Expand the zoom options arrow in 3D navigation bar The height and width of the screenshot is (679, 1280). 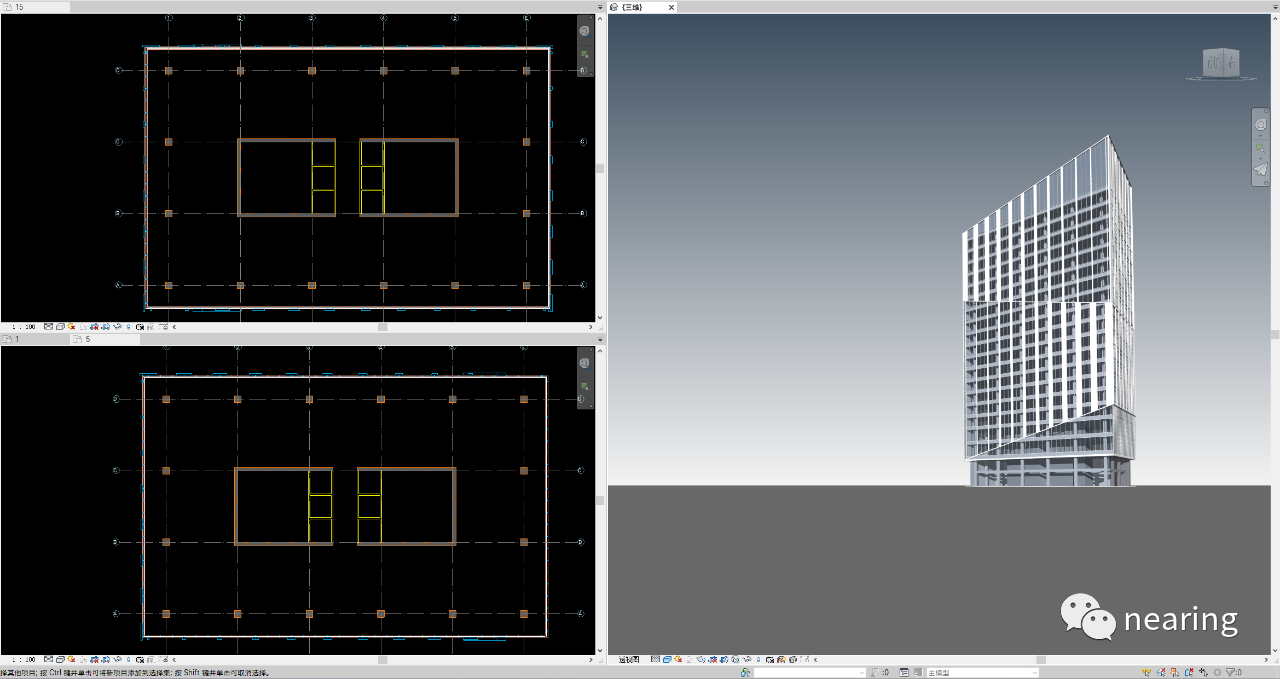pyautogui.click(x=1260, y=159)
